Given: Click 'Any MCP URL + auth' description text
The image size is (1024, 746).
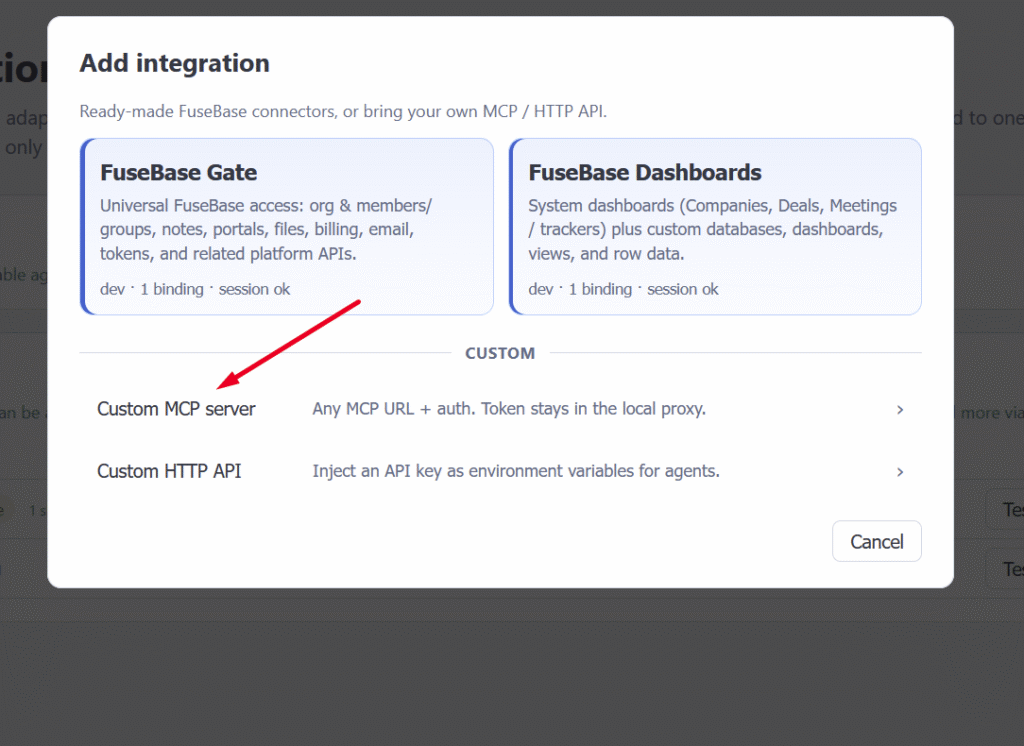Looking at the screenshot, I should click(x=509, y=409).
